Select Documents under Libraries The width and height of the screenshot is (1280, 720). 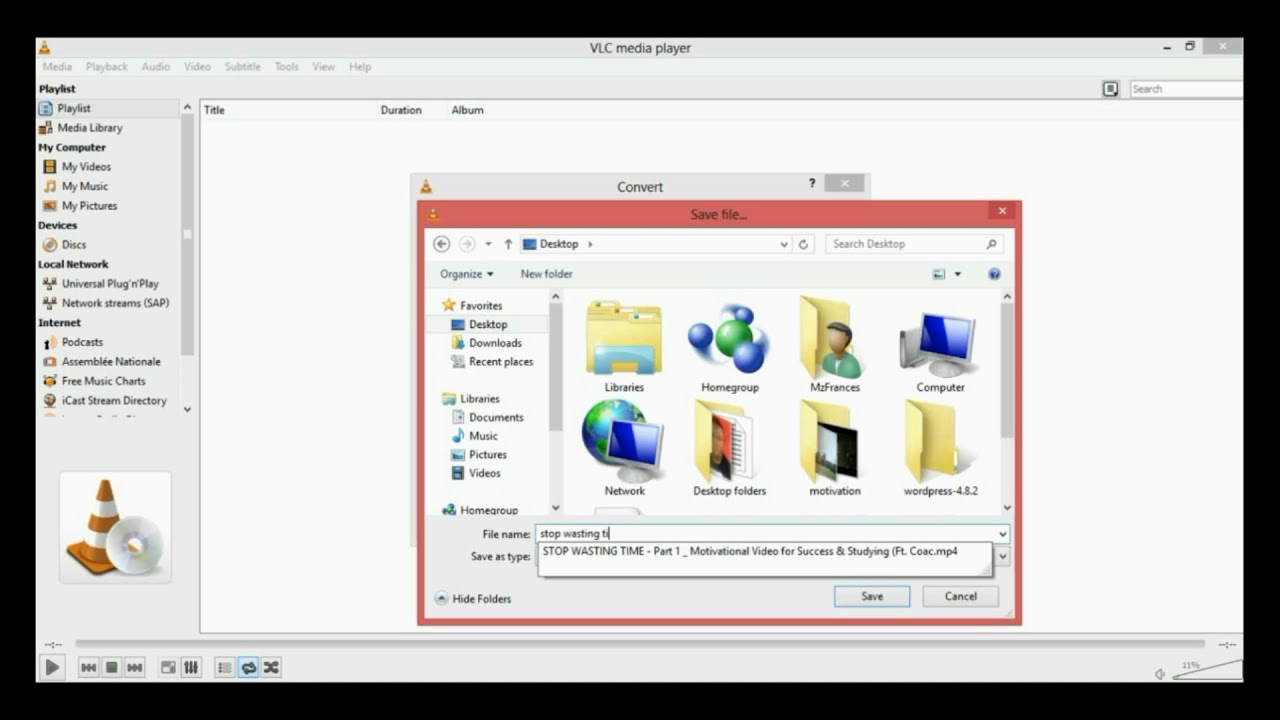pyautogui.click(x=496, y=417)
